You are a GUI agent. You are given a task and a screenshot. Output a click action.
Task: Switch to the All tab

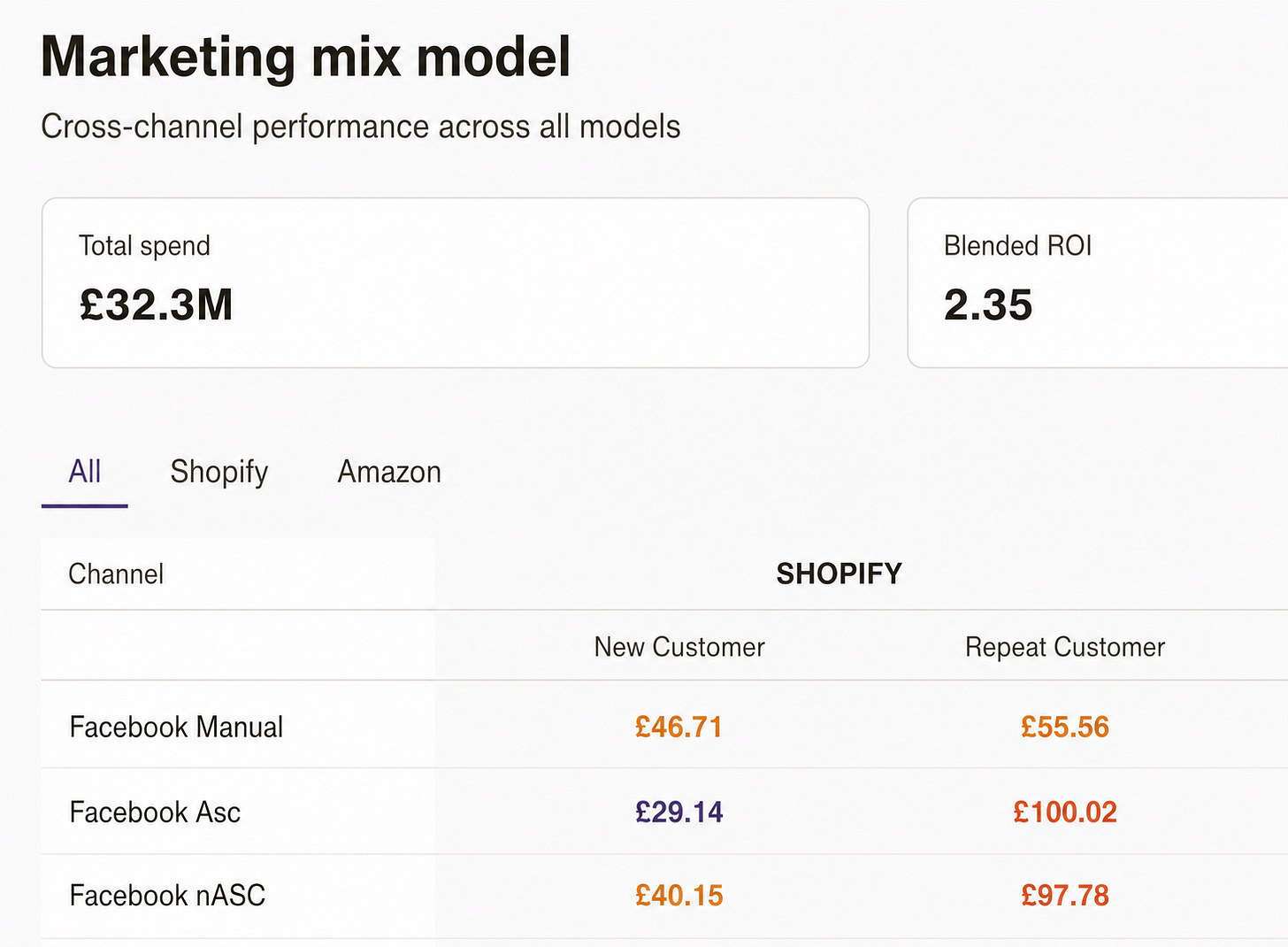click(x=85, y=472)
